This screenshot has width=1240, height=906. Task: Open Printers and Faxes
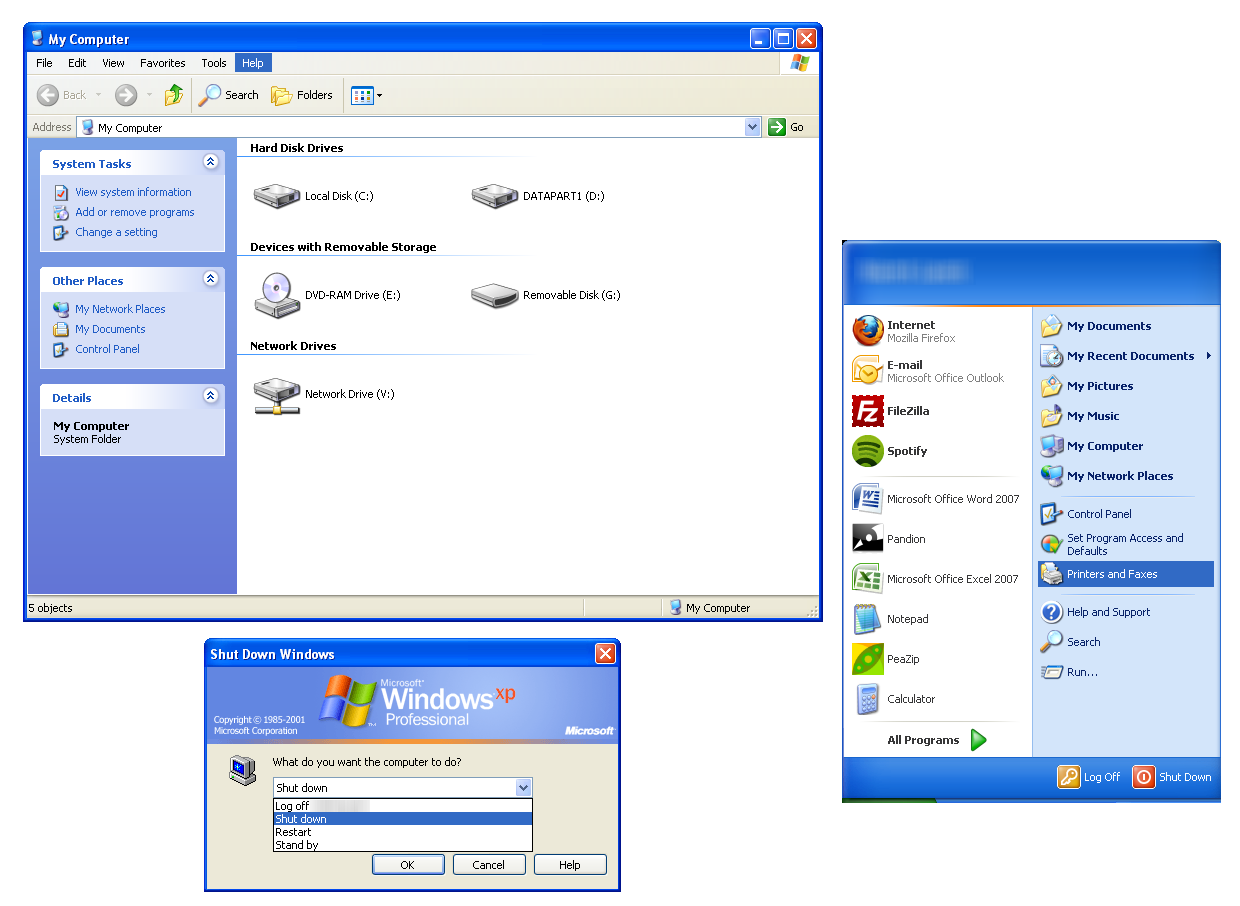[x=1125, y=574]
